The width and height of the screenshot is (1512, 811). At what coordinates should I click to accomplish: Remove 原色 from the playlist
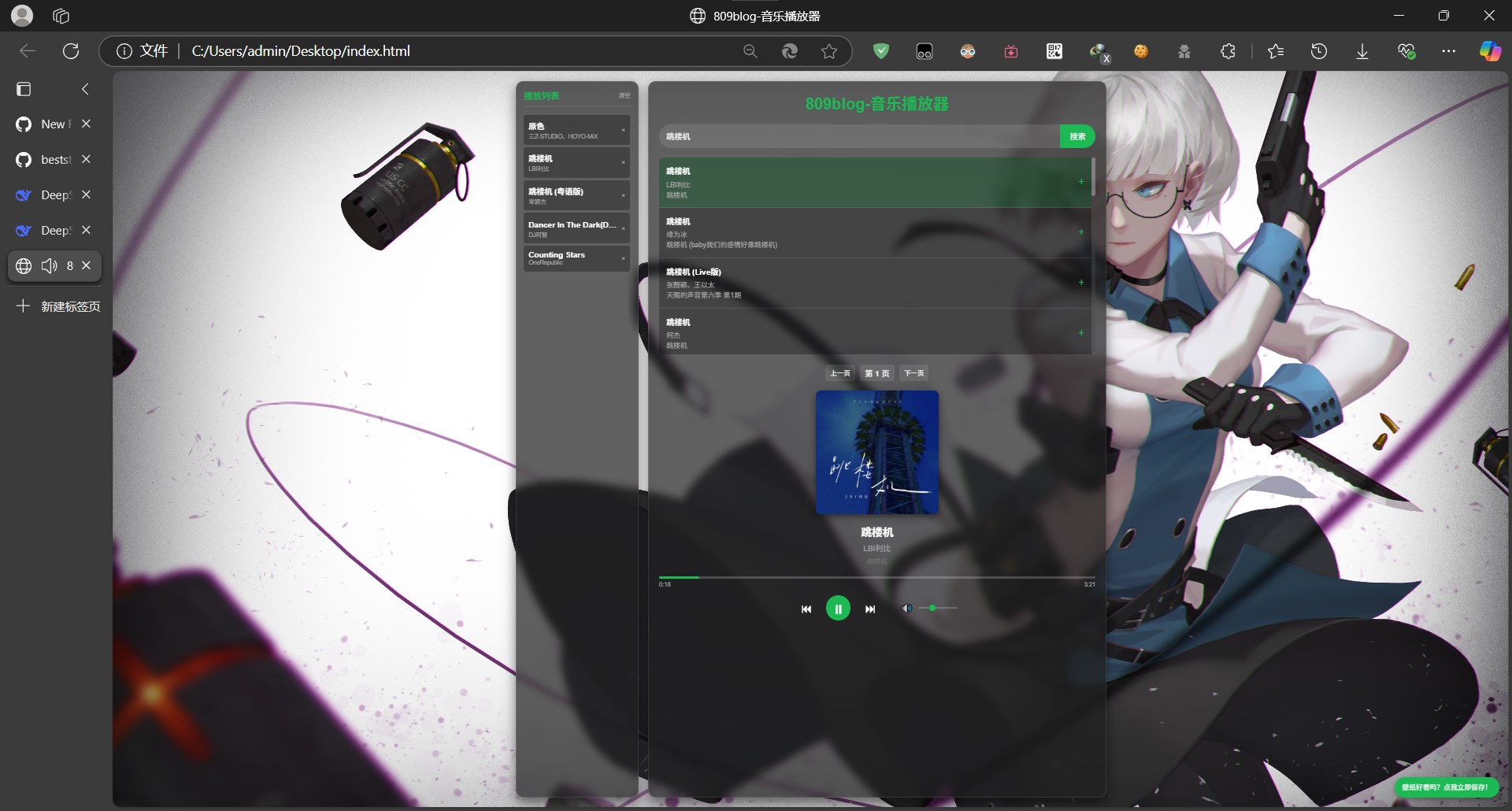tap(624, 131)
